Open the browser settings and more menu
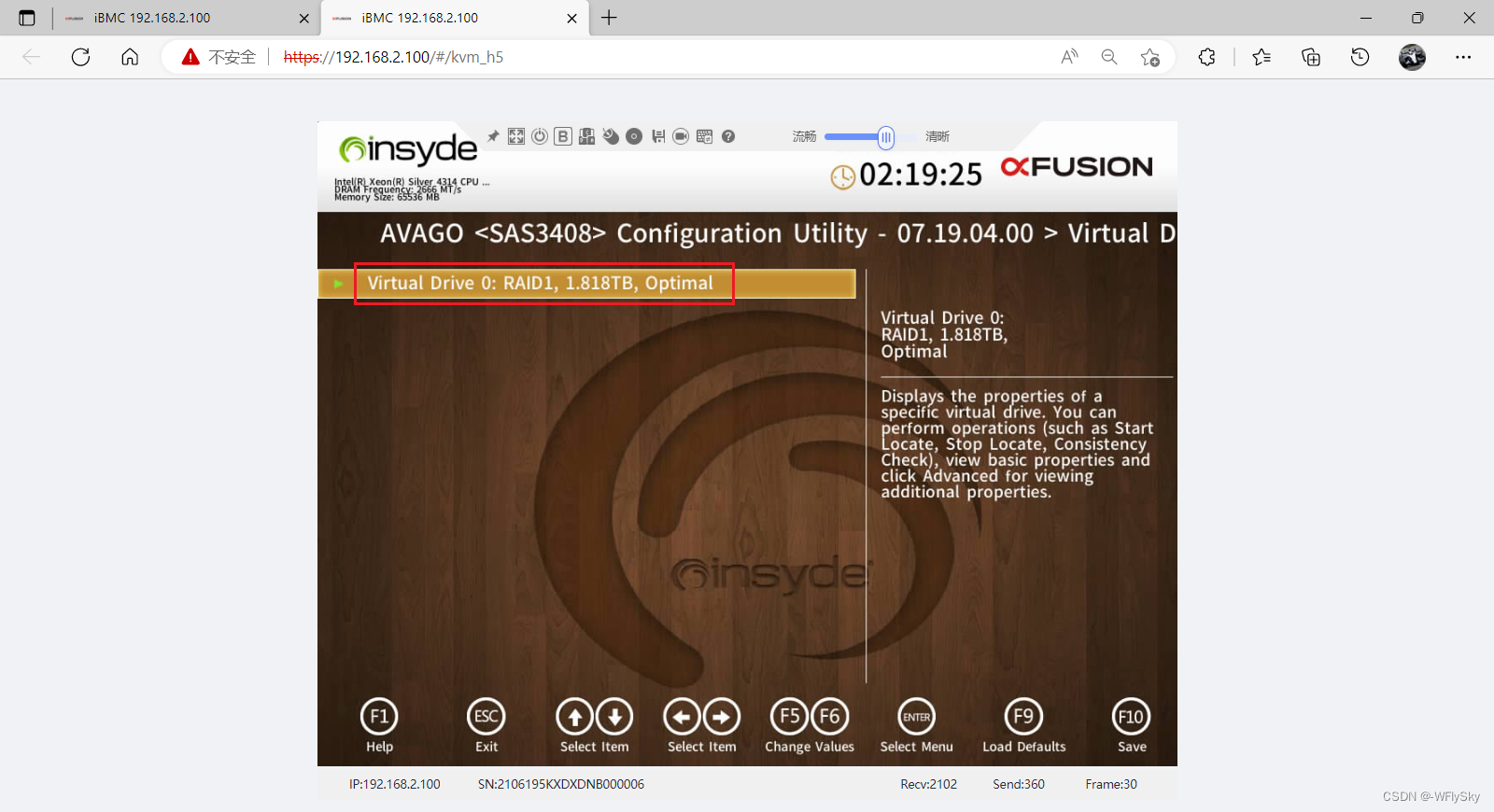 [x=1463, y=57]
